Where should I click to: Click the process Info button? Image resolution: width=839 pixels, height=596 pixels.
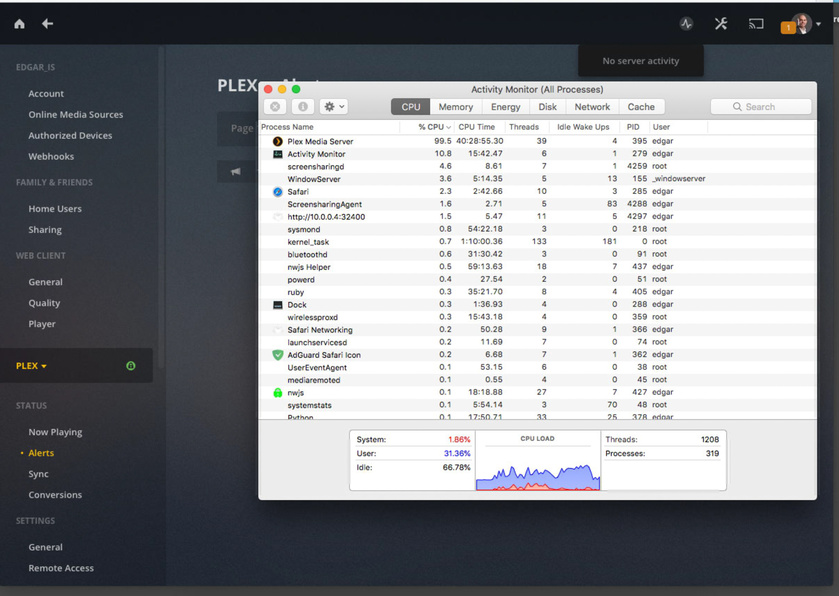[303, 106]
